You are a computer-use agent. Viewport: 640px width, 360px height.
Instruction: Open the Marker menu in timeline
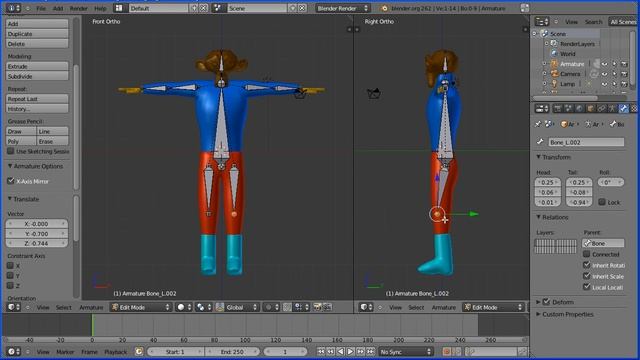pos(65,352)
